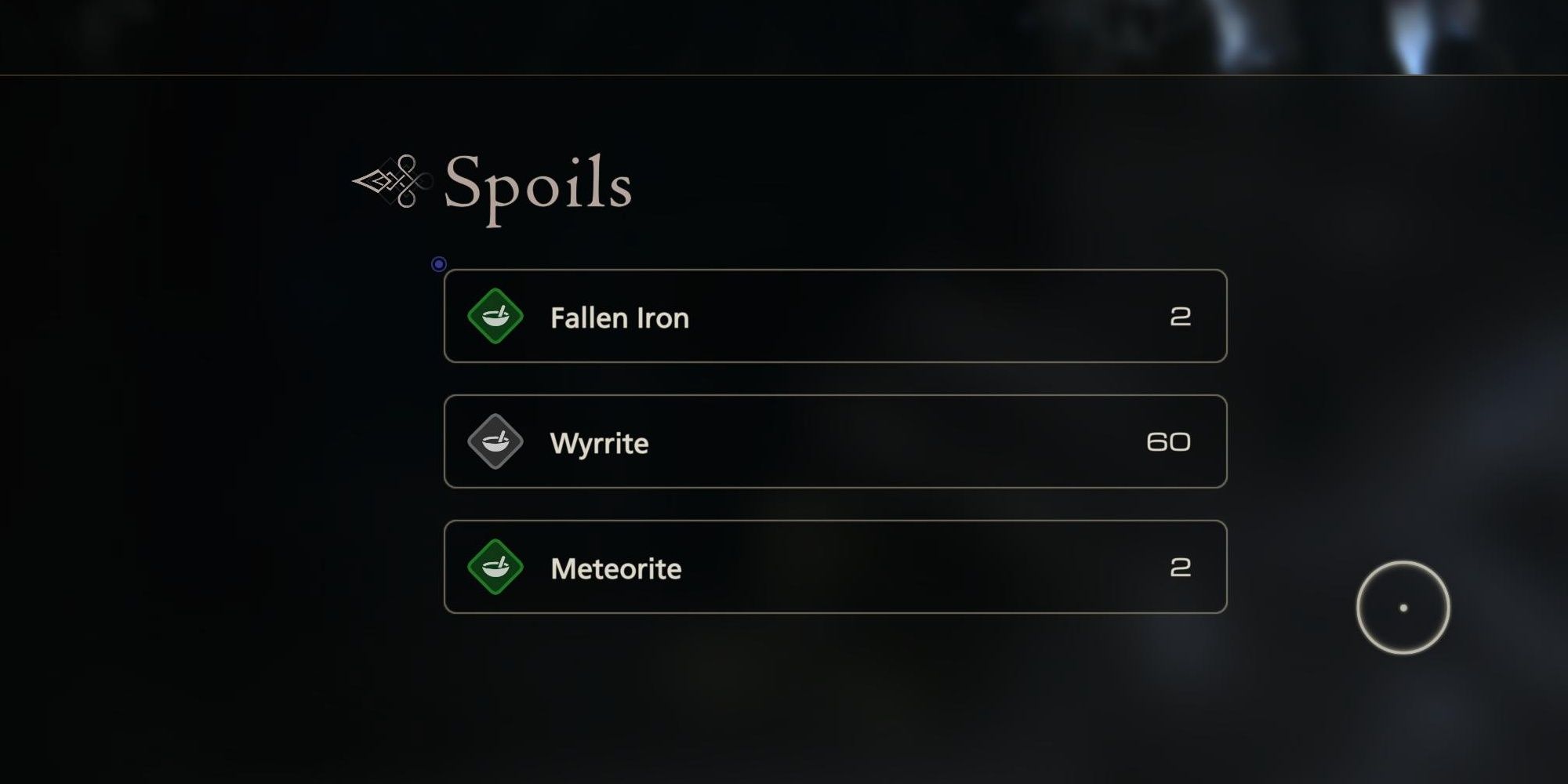This screenshot has height=784, width=1568.
Task: Click the Fallen Iron quantity of 2
Action: 1180,317
